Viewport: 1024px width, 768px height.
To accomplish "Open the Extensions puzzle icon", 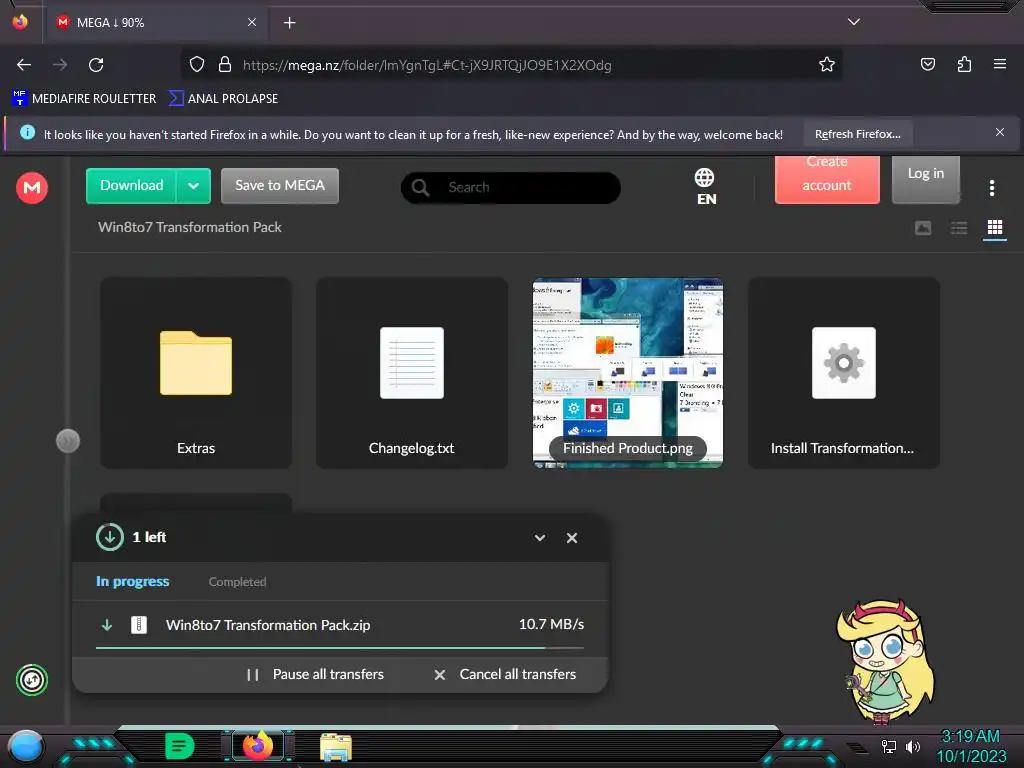I will [x=964, y=64].
